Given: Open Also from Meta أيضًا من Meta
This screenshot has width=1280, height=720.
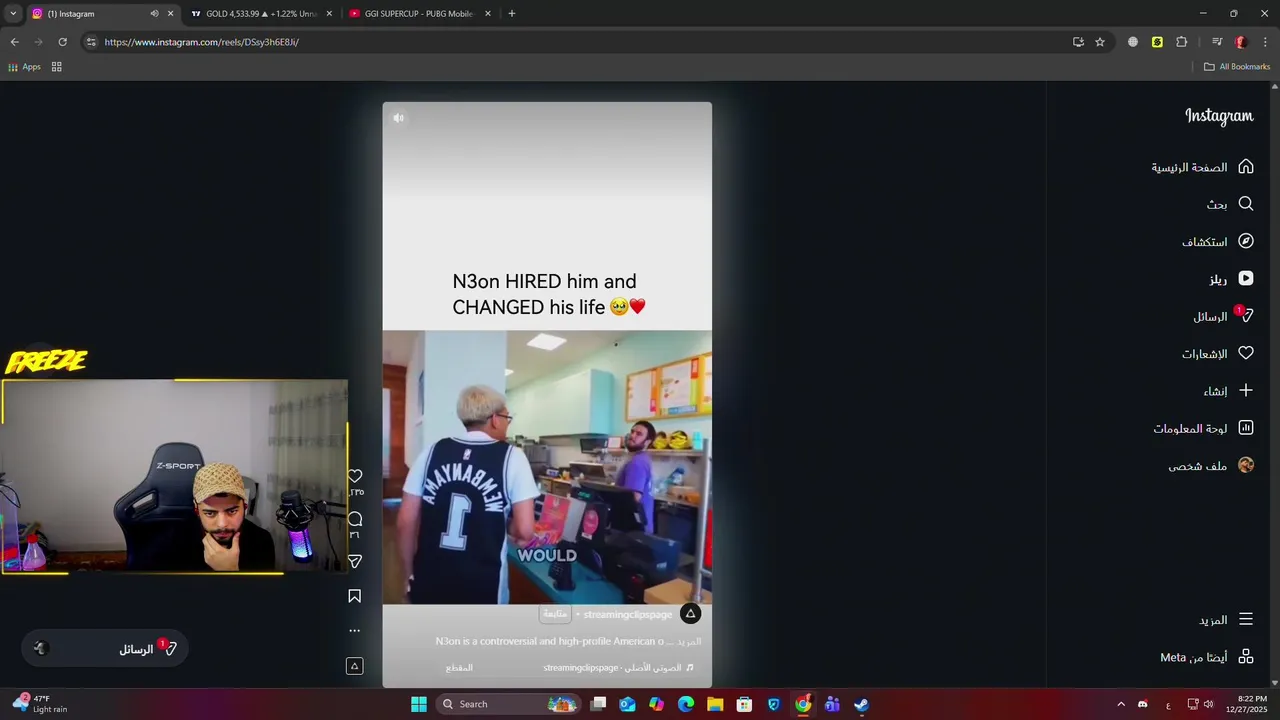Looking at the screenshot, I should coord(1207,657).
